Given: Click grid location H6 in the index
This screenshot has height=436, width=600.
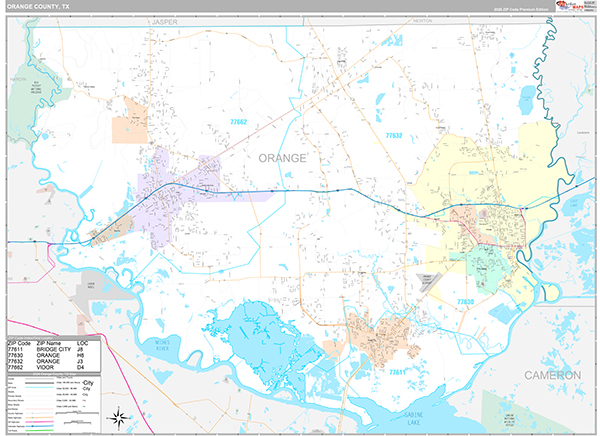Looking at the screenshot, I should [x=80, y=355].
